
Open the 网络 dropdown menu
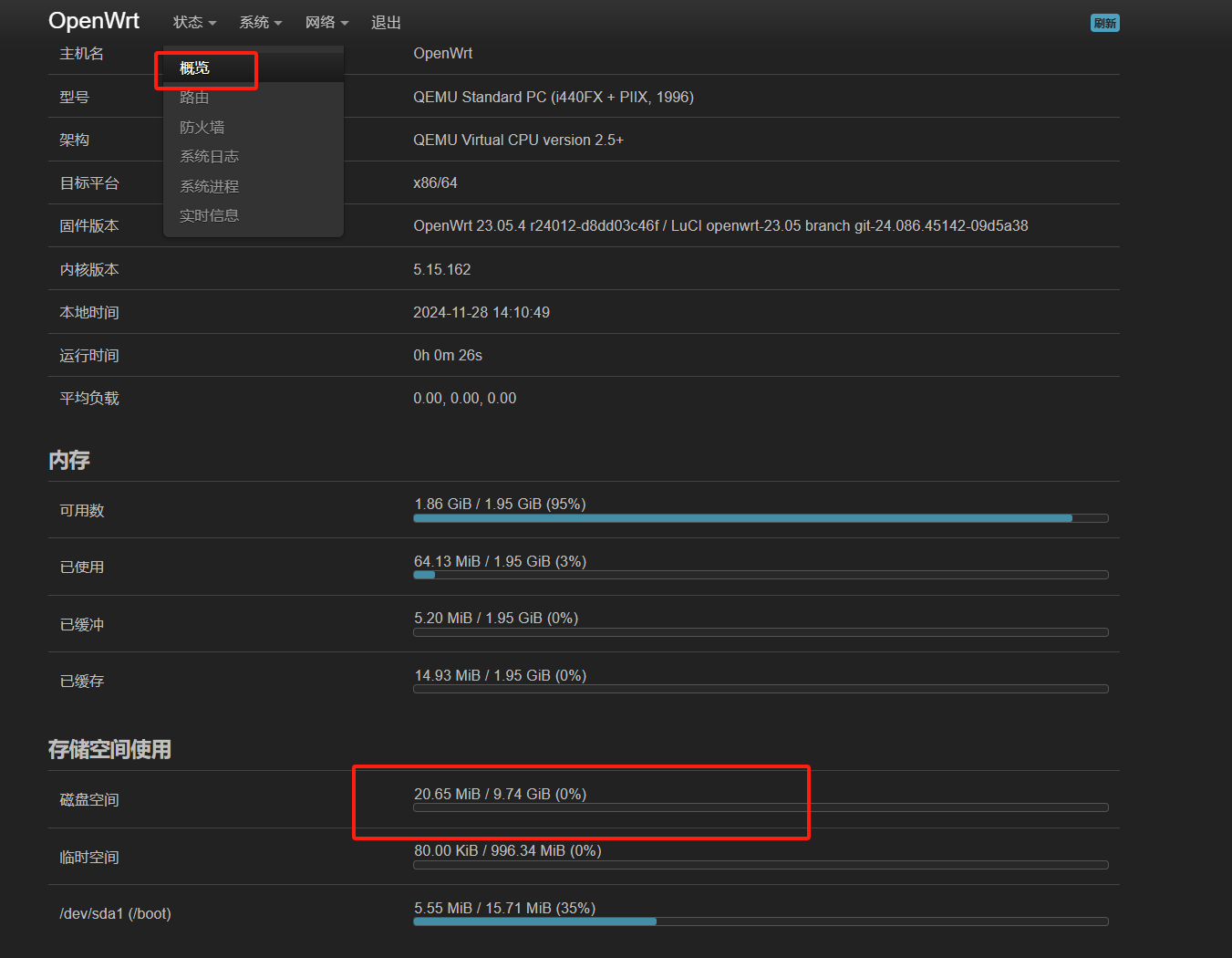coord(326,23)
